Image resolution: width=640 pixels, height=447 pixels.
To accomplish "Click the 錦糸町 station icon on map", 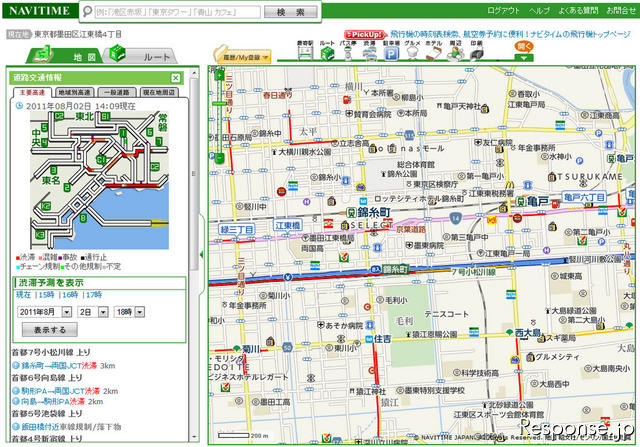I will pyautogui.click(x=351, y=212).
